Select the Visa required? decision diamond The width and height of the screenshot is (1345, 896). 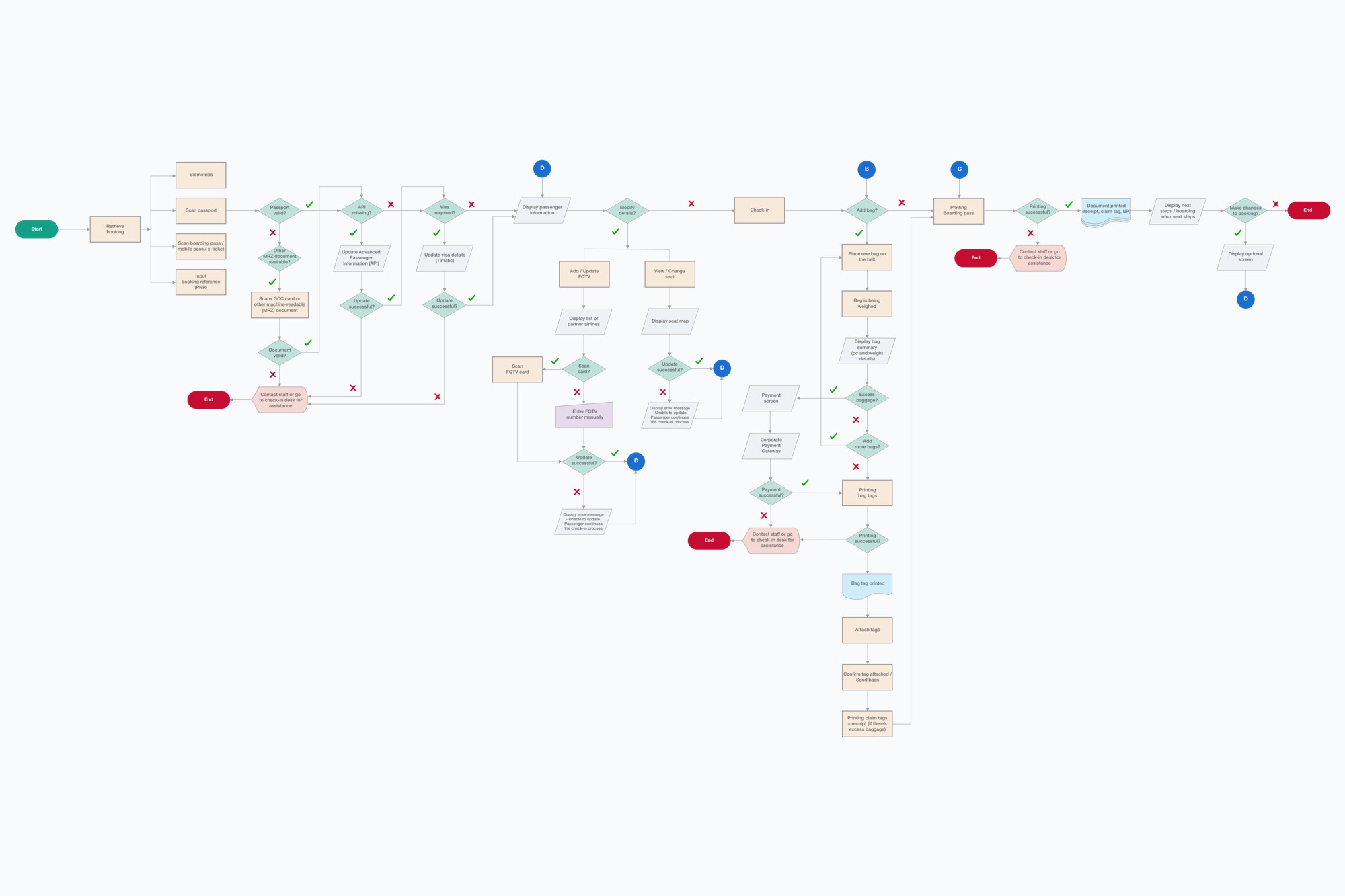[x=444, y=210]
